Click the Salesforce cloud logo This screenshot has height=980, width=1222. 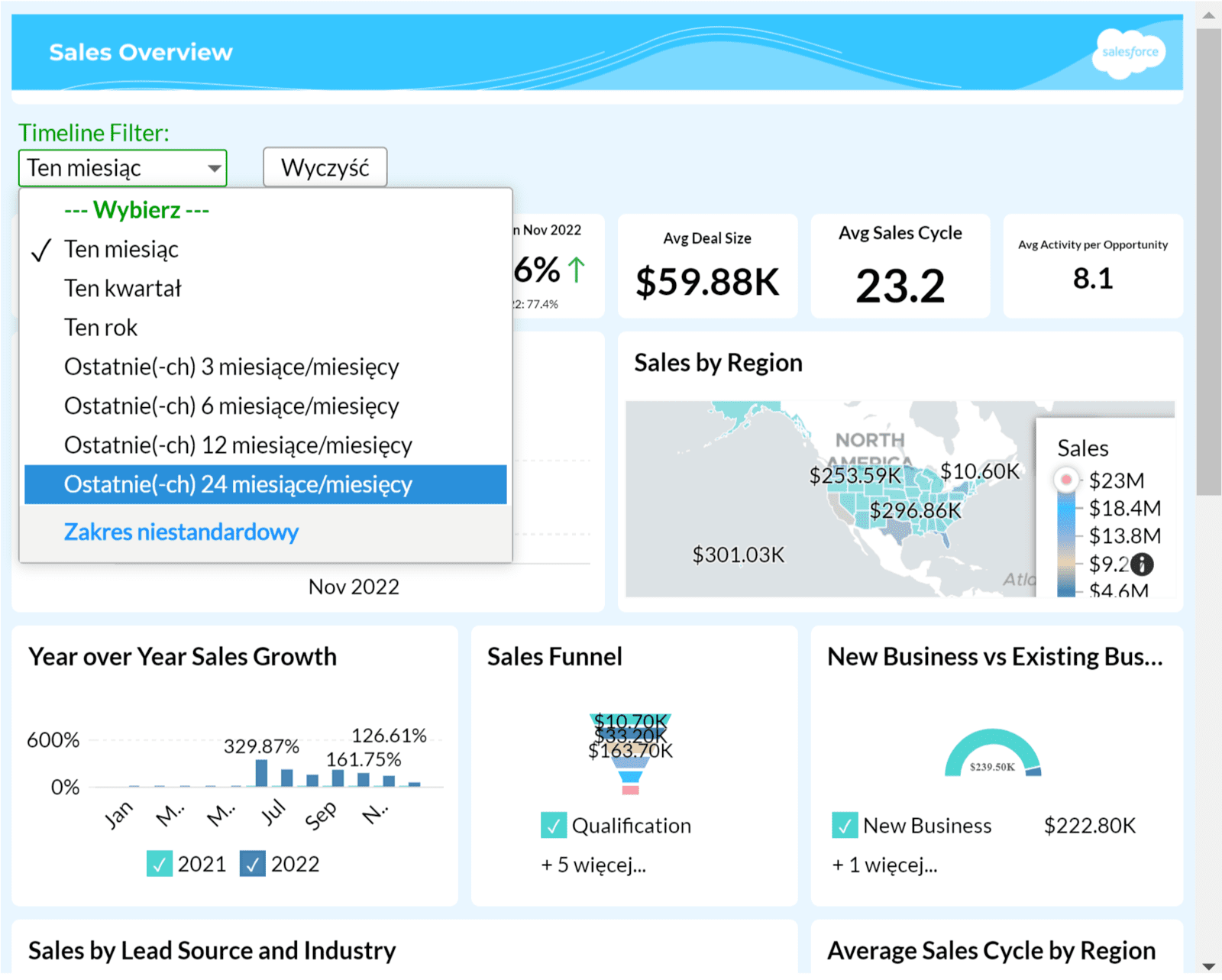tap(1129, 53)
